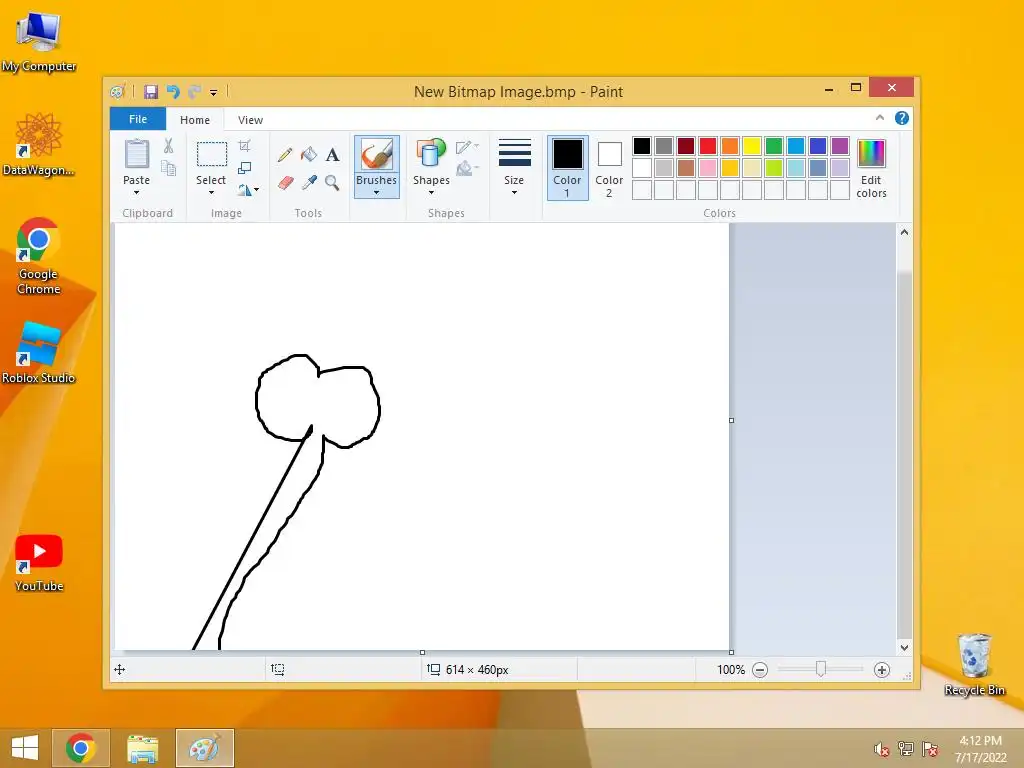
Task: Collapse the ribbon with the chevron
Action: pos(880,118)
